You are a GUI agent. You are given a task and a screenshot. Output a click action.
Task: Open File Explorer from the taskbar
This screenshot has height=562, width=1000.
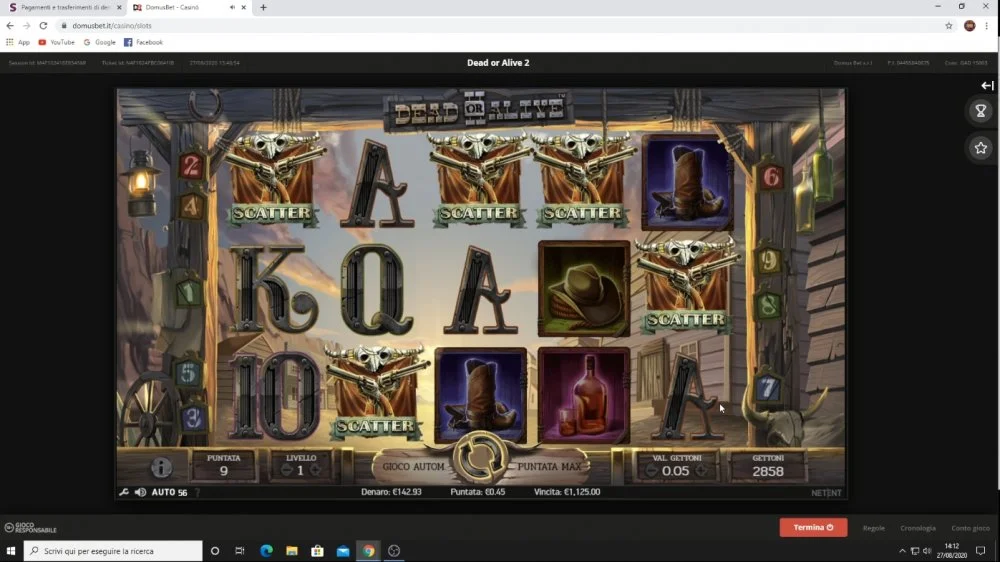click(291, 551)
